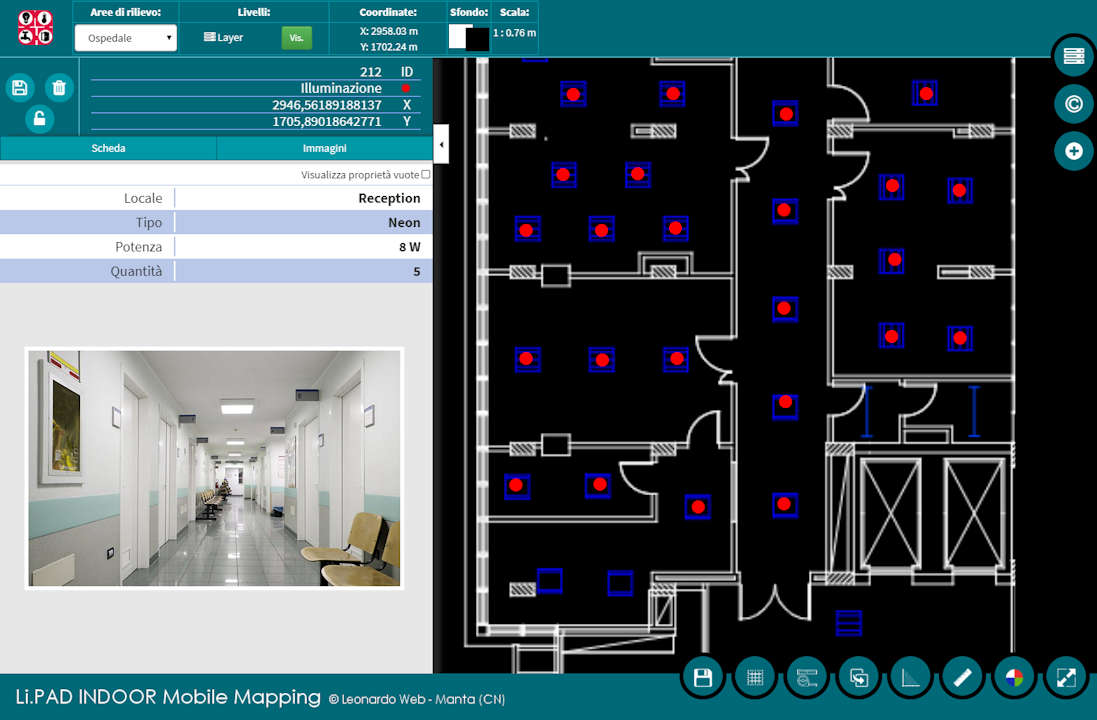
Task: Click the "Leonardo Web - Manta (CN)" footer text
Action: [423, 699]
